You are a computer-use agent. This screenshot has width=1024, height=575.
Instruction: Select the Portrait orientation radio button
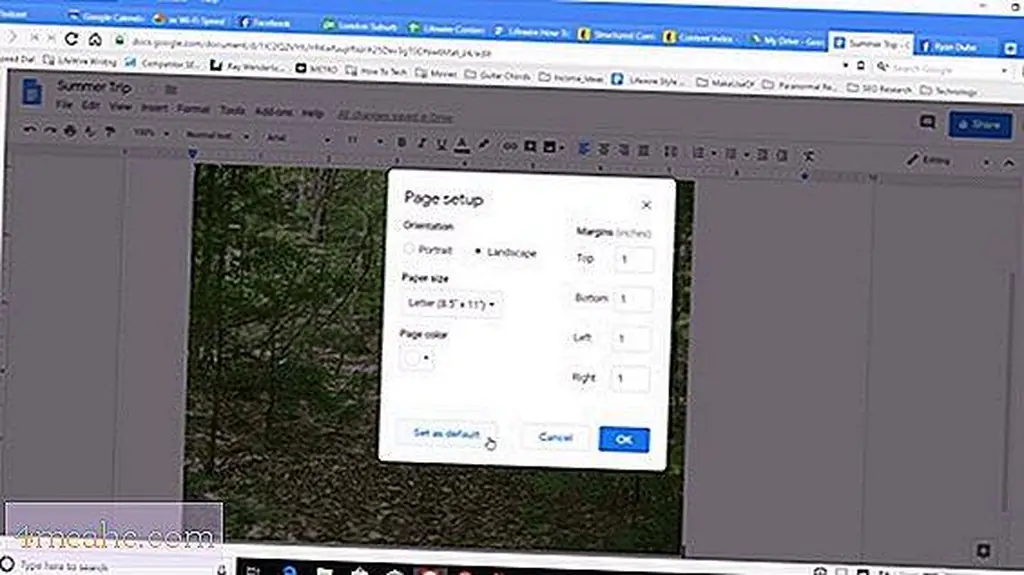(409, 250)
